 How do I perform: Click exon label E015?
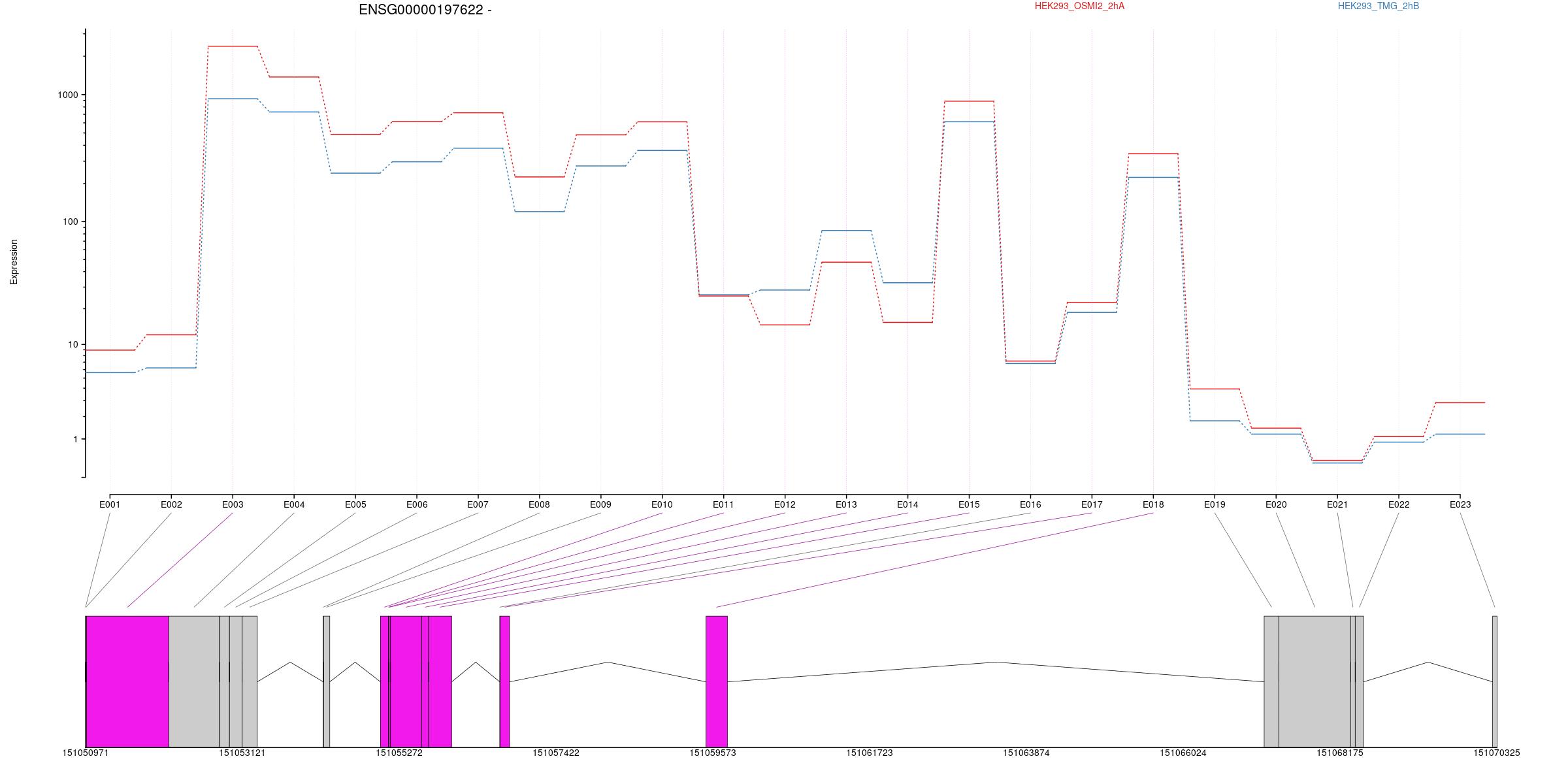coord(969,504)
